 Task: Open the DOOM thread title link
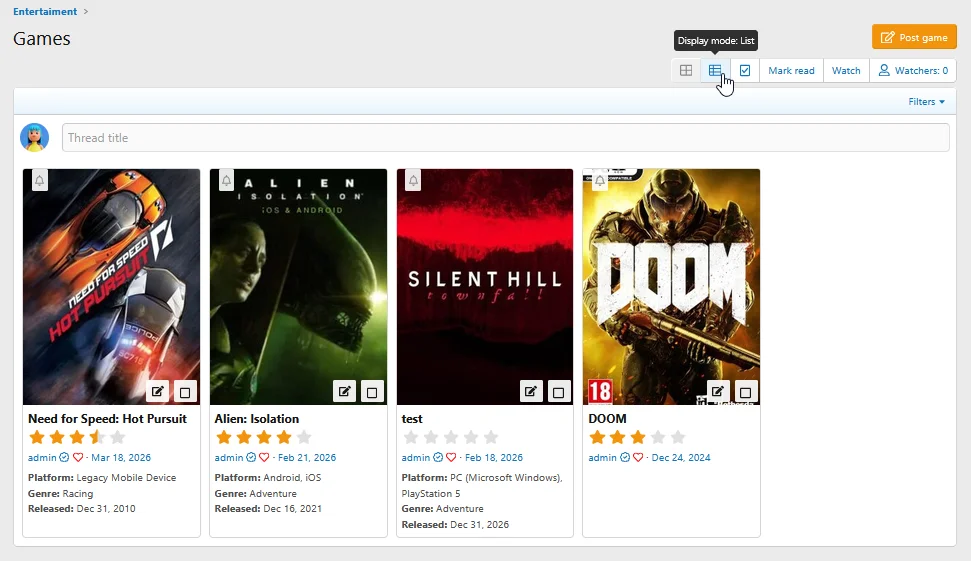click(607, 419)
